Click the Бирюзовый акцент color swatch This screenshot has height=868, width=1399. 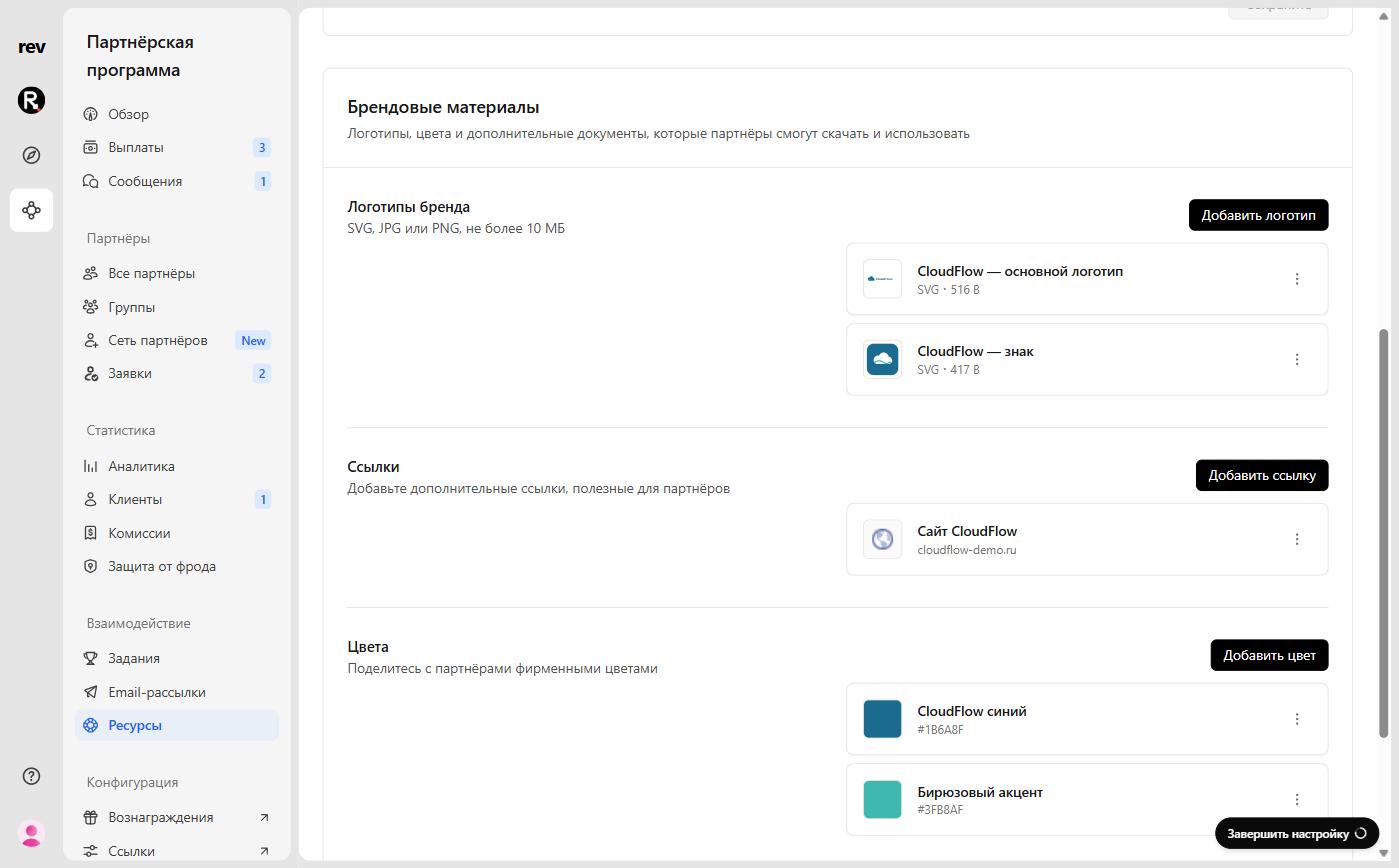[x=882, y=799]
